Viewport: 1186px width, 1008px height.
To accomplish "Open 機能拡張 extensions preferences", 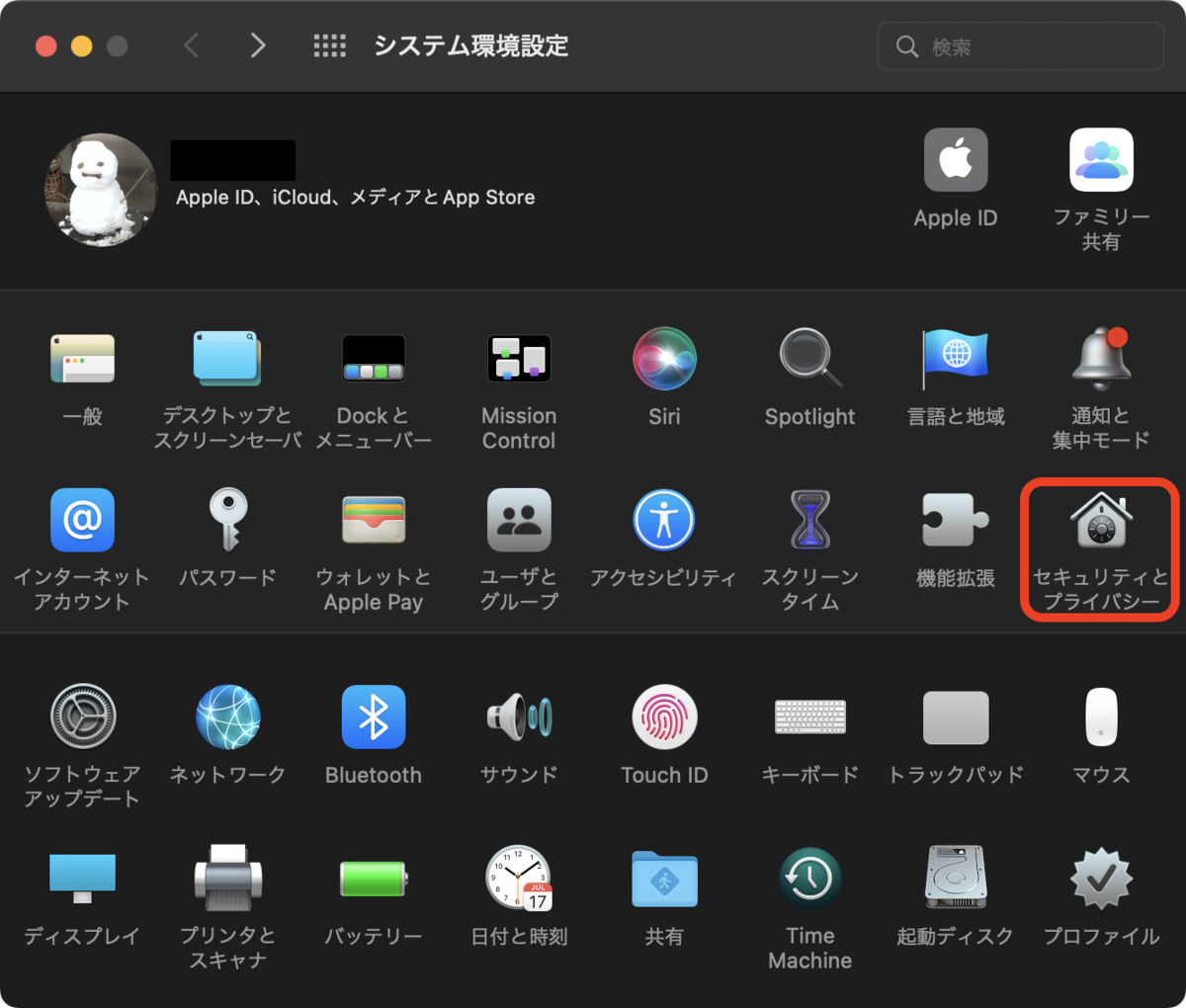I will pos(956,520).
